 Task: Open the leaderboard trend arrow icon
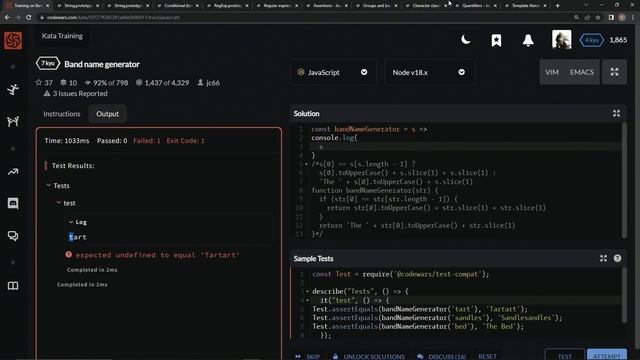point(13,172)
